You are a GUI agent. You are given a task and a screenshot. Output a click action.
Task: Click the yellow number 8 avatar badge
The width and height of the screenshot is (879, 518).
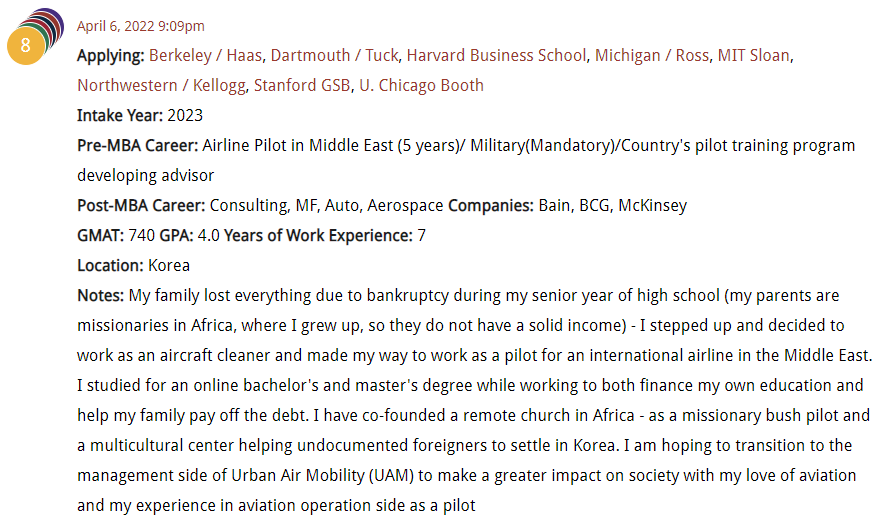click(26, 45)
